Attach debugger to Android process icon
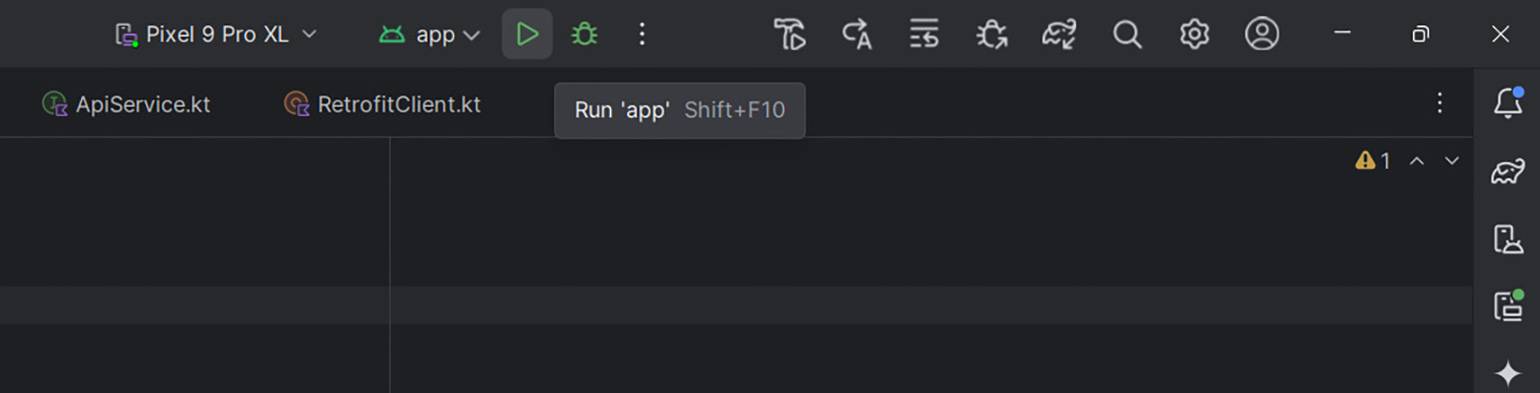The image size is (1540, 393). 991,34
